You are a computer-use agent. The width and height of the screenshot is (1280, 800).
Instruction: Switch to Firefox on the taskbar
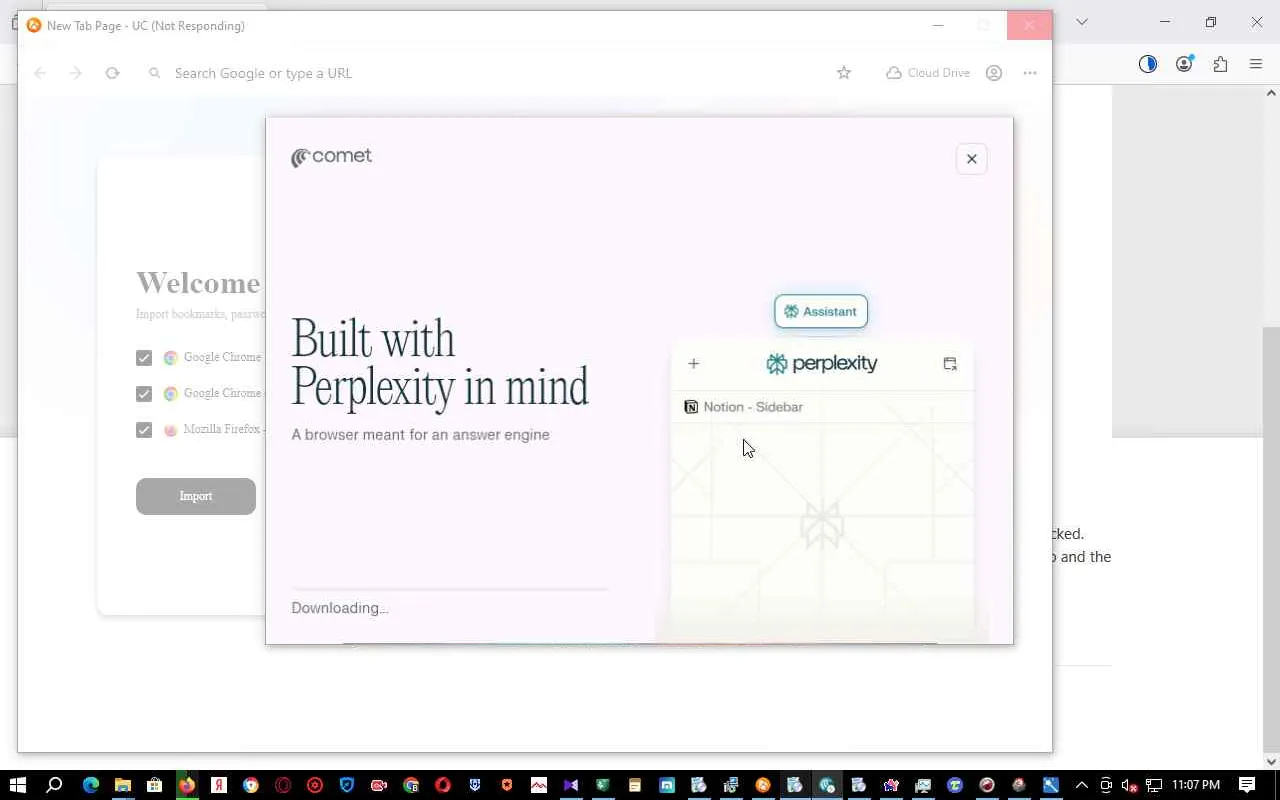[x=187, y=785]
